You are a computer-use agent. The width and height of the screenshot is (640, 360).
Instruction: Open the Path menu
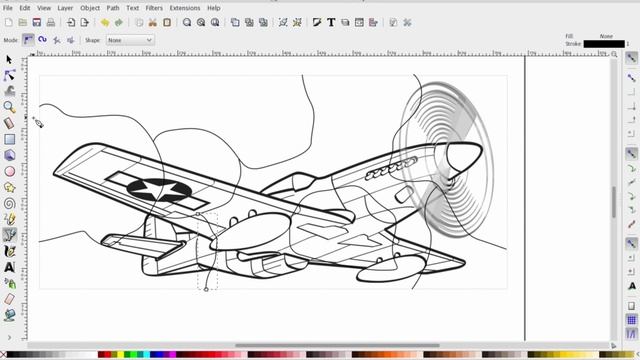113,8
